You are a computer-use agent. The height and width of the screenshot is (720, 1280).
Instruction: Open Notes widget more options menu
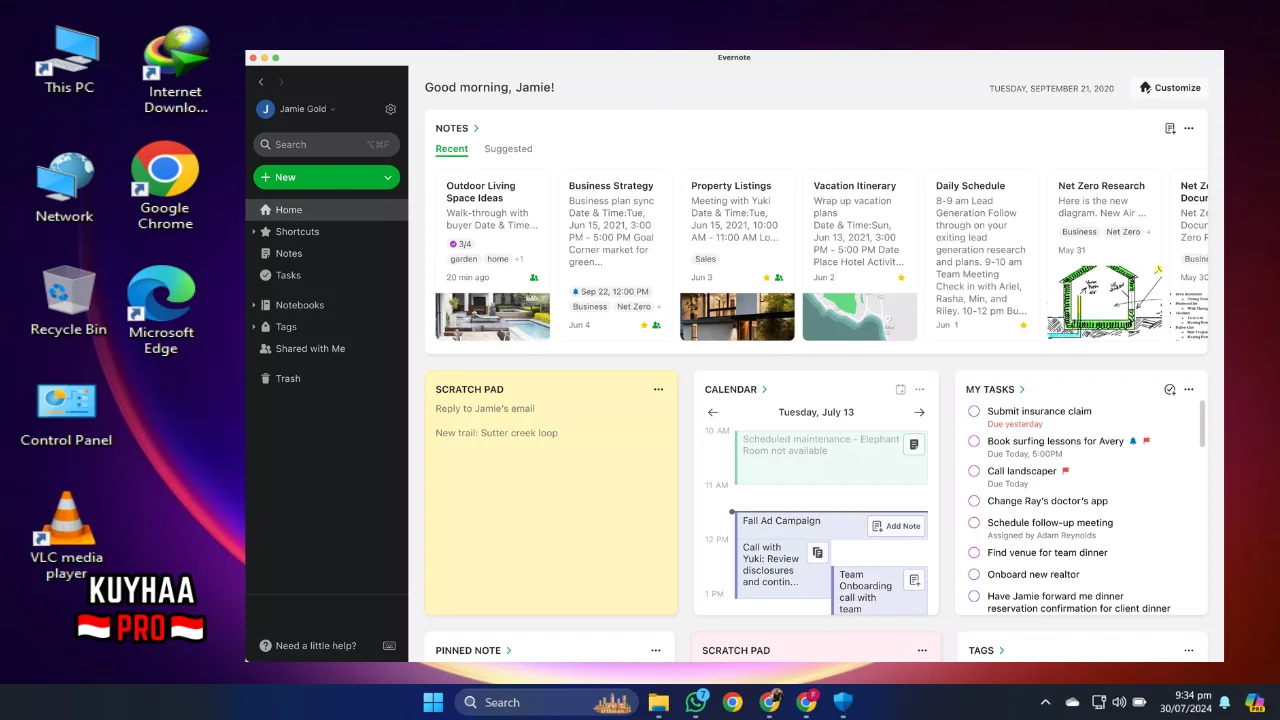tap(1189, 128)
